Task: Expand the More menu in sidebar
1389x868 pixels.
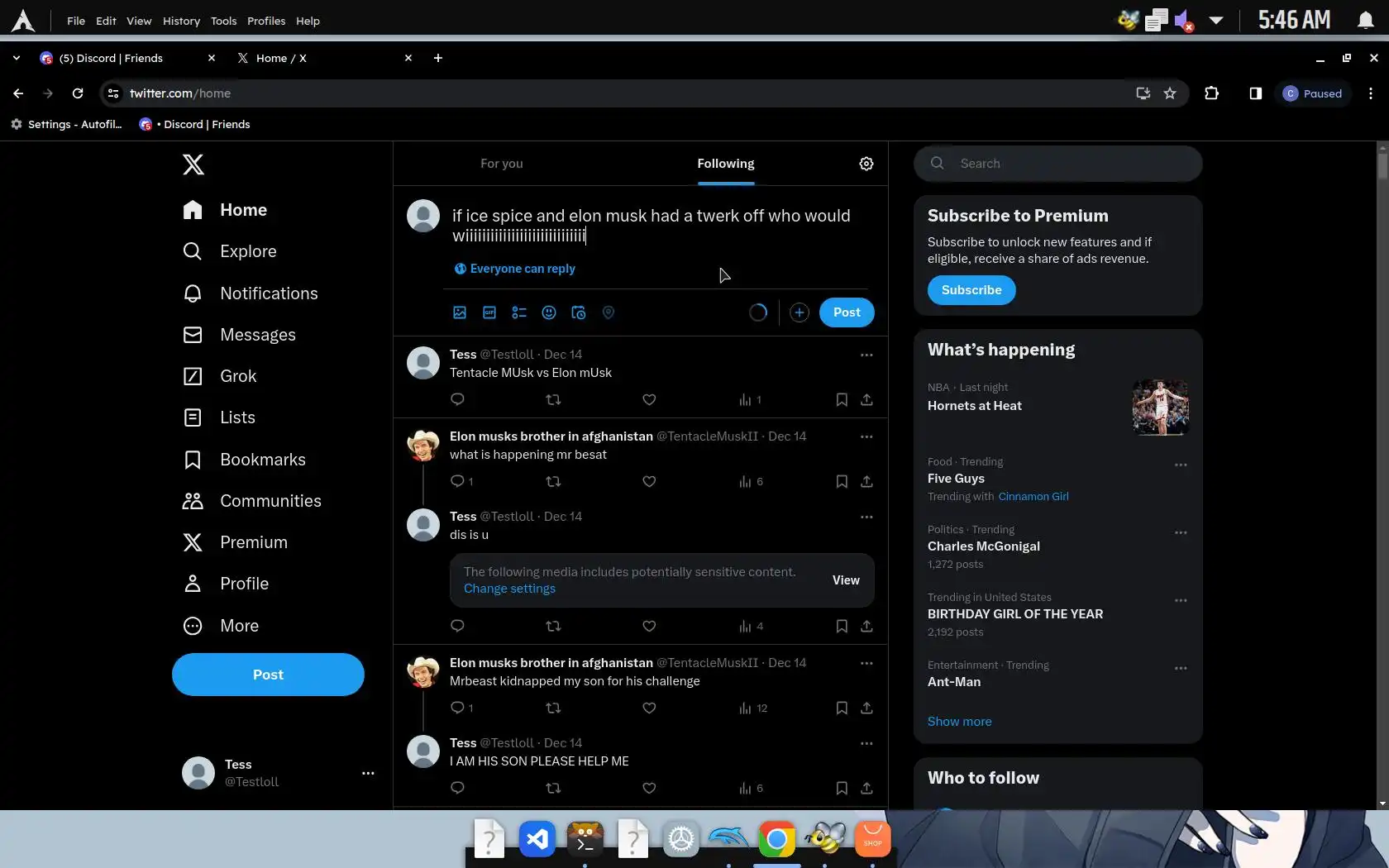Action: 221,626
